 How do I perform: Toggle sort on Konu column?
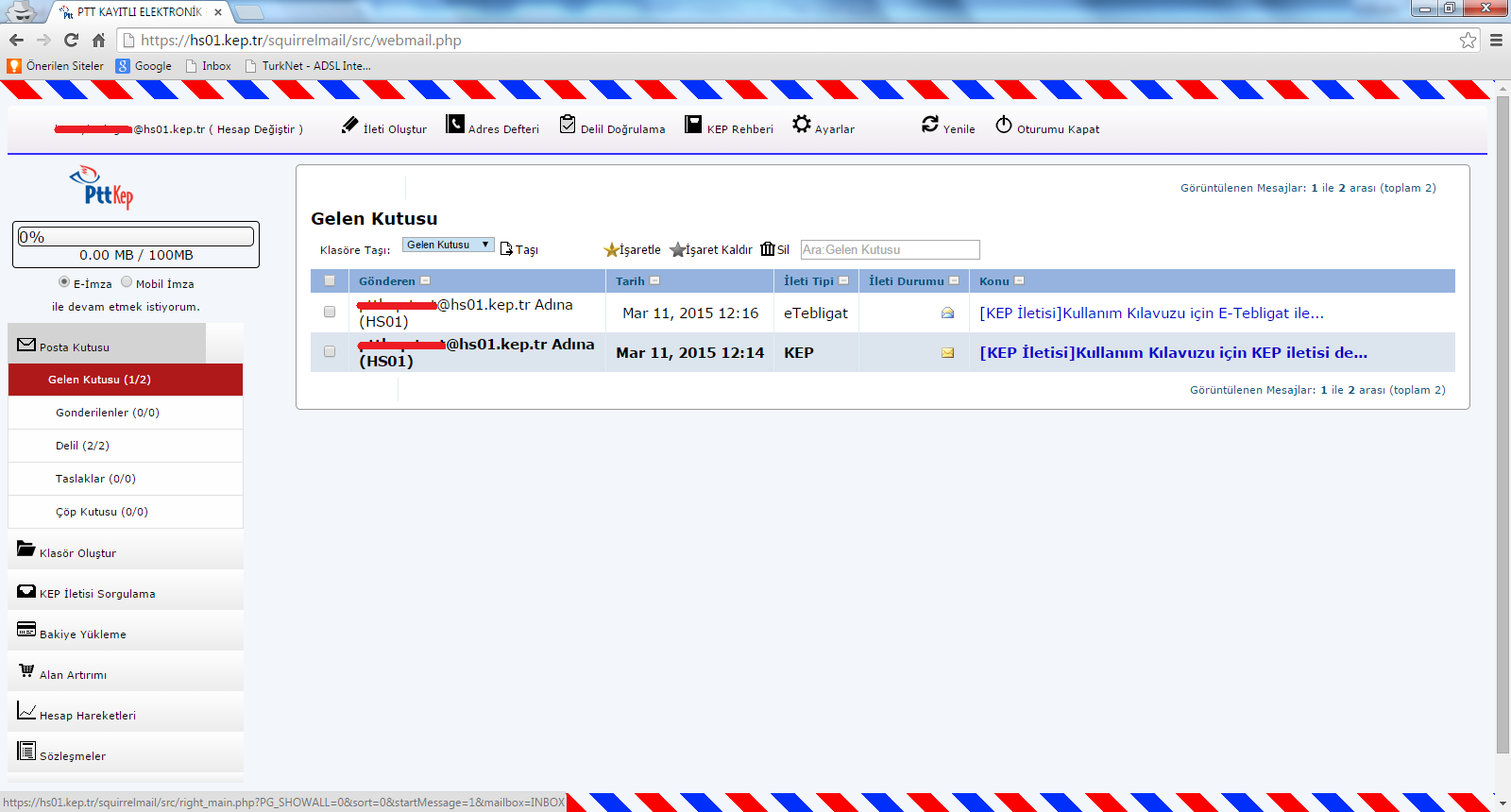click(x=1019, y=280)
